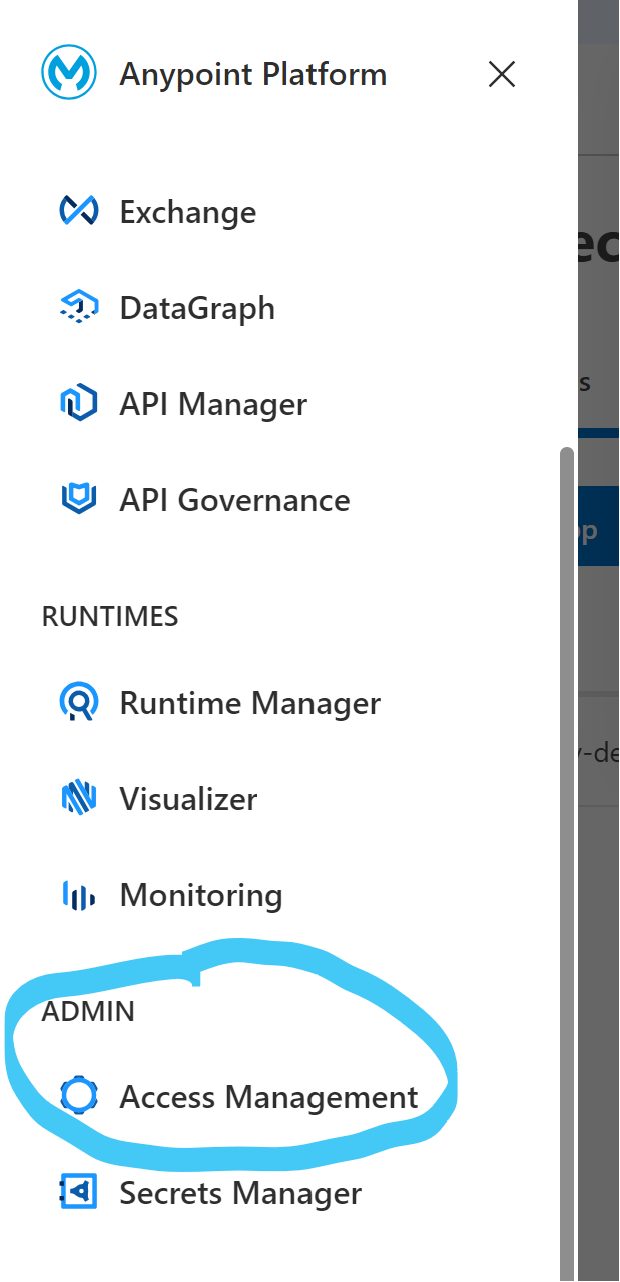Click the MuleSoft Anypoint Platform logo
Viewport: 620px width, 1282px height.
[x=69, y=74]
